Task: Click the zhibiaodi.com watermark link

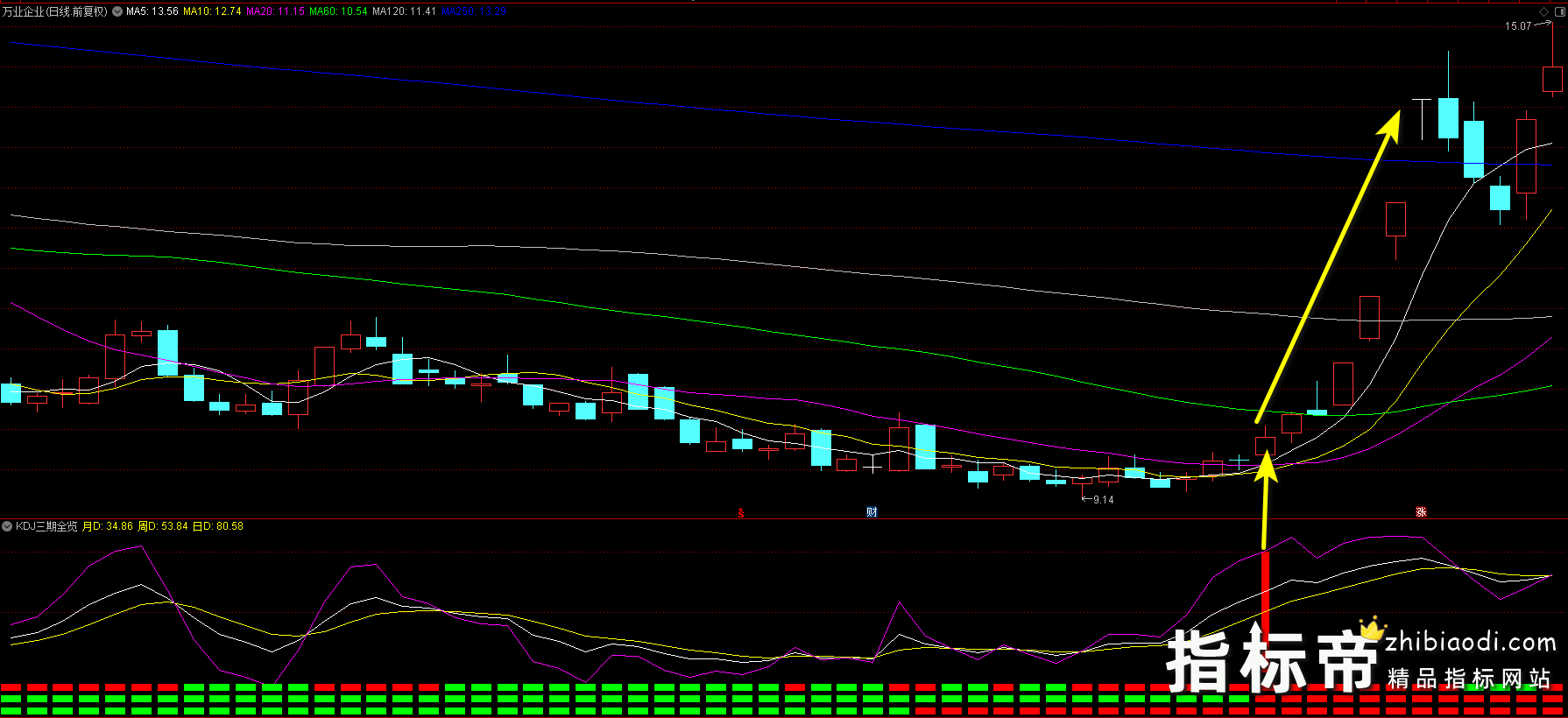Action: tap(1470, 643)
